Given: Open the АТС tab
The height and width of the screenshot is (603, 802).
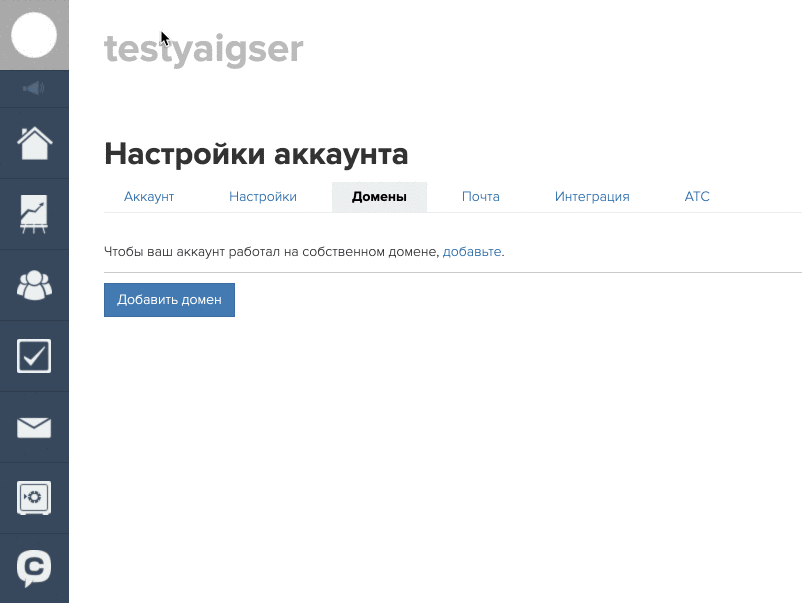Looking at the screenshot, I should pos(697,197).
